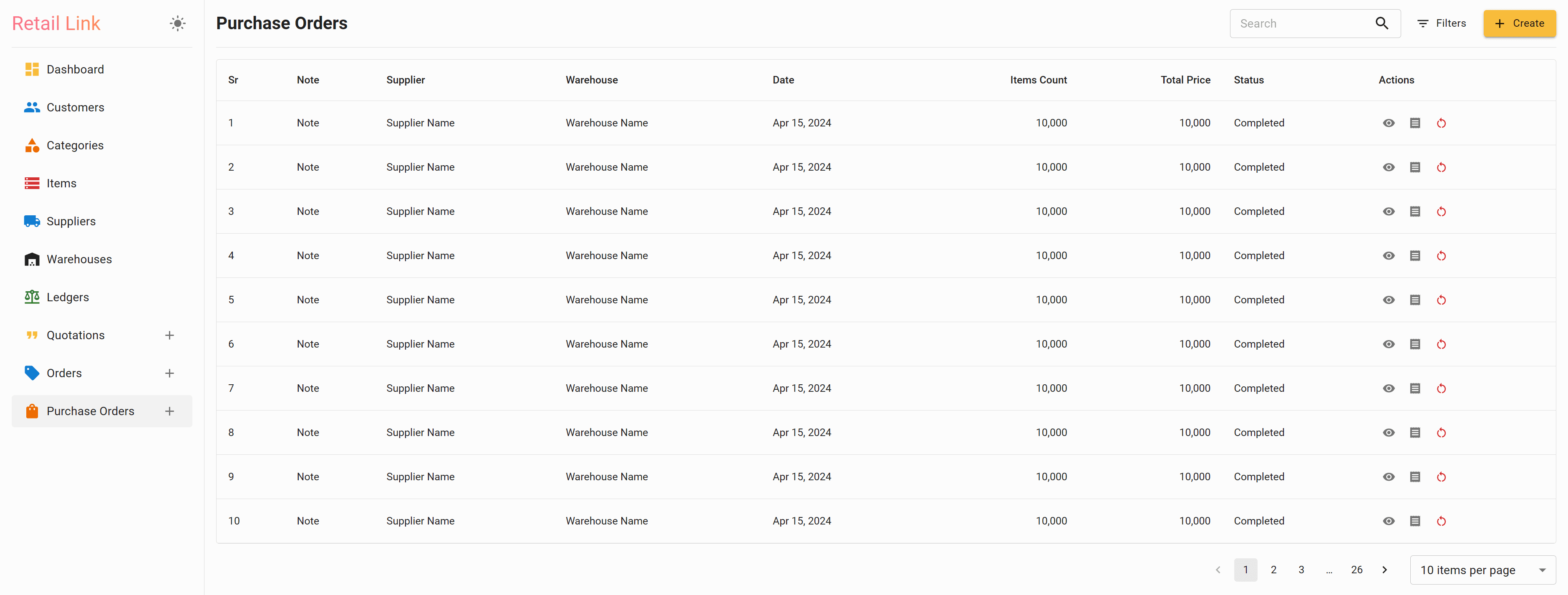
Task: Click the red revert icon for order 8
Action: [1441, 433]
